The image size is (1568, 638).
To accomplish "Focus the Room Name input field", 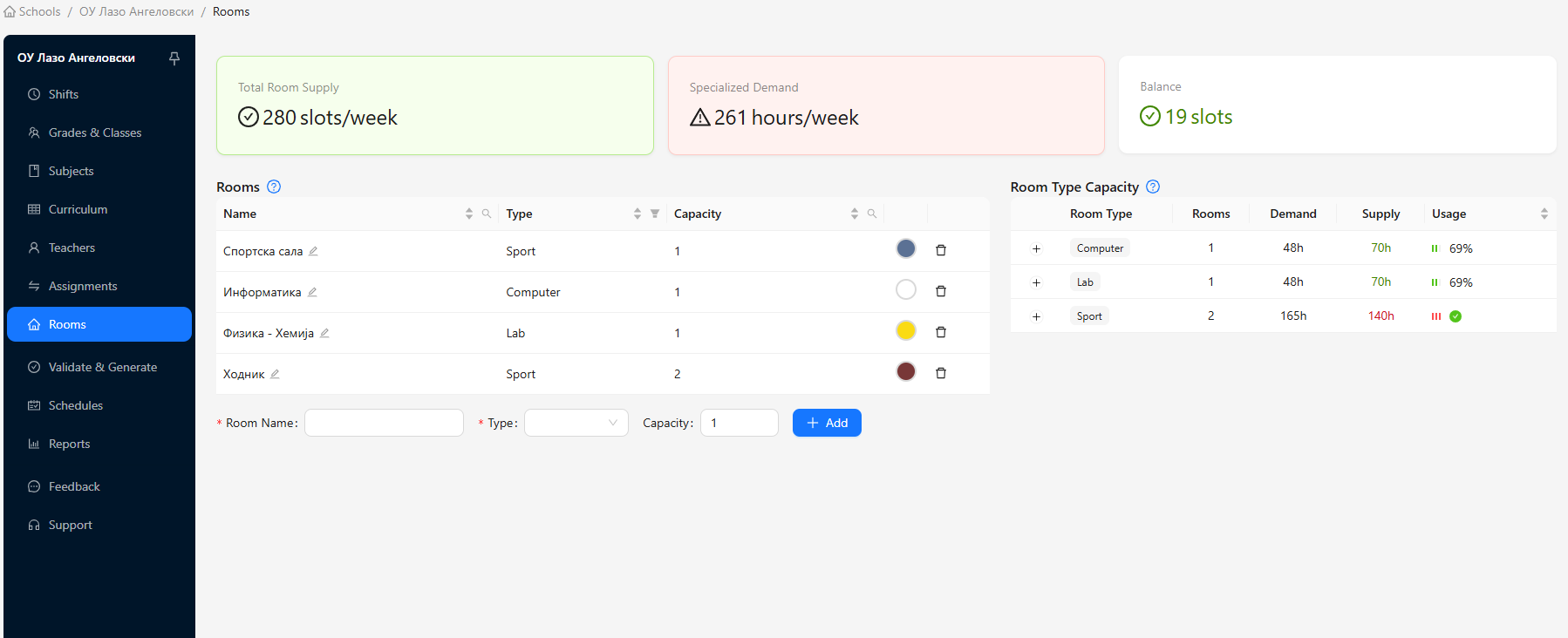I will (x=384, y=423).
